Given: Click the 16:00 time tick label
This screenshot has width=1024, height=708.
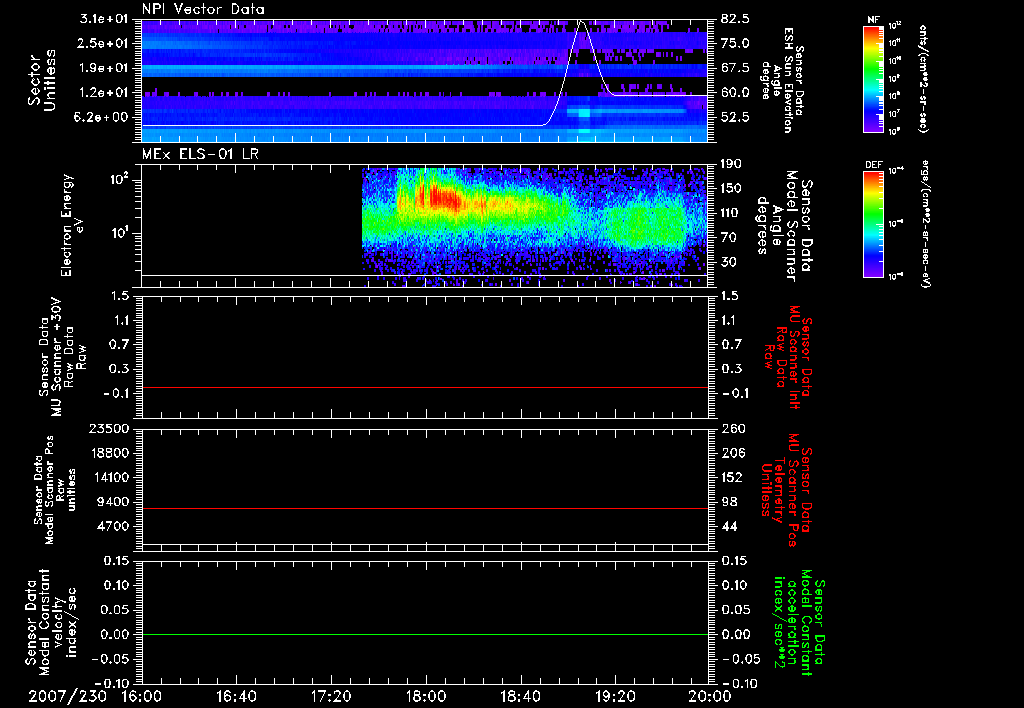Looking at the screenshot, I should [142, 696].
